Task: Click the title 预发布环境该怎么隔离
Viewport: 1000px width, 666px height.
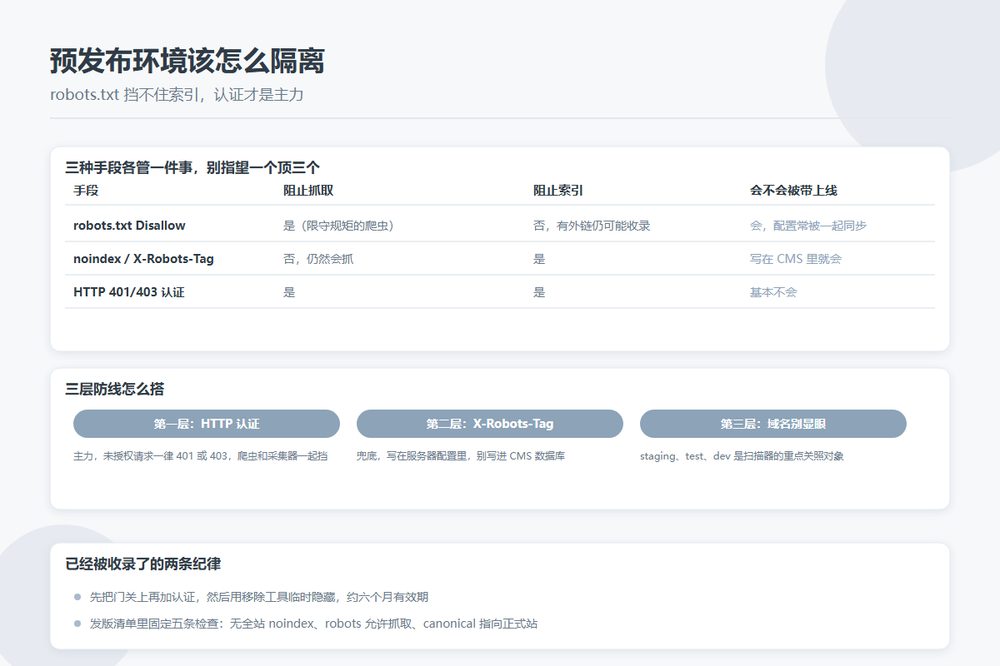Action: 187,61
